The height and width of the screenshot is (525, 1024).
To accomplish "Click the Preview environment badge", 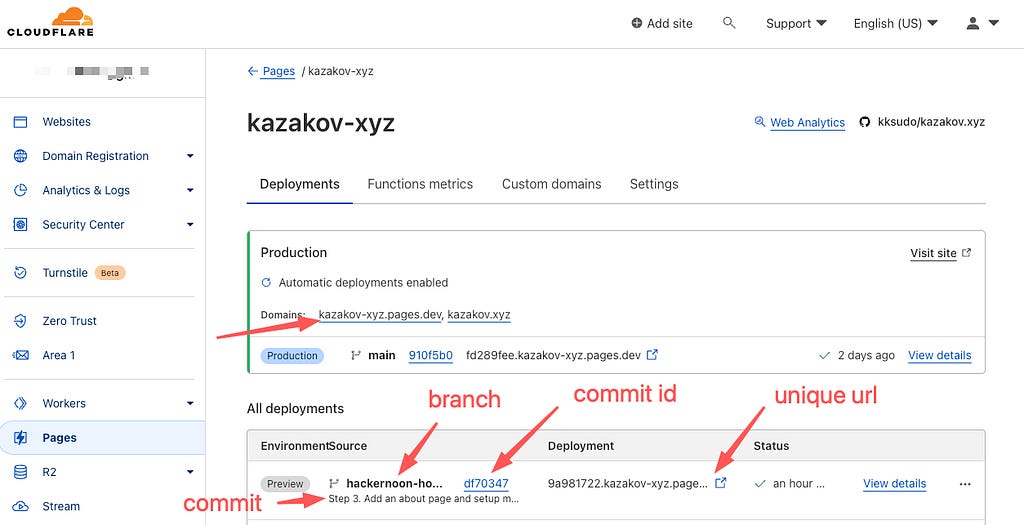I will pos(285,484).
